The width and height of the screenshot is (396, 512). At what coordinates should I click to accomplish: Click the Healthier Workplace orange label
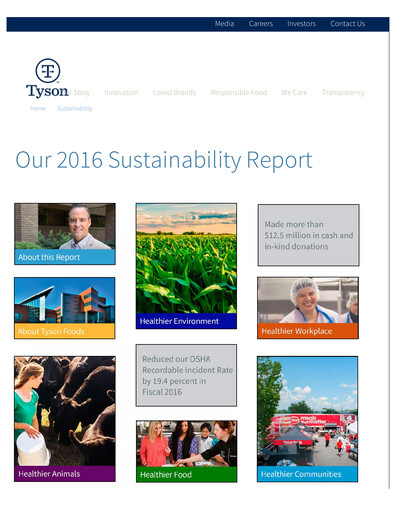click(308, 331)
